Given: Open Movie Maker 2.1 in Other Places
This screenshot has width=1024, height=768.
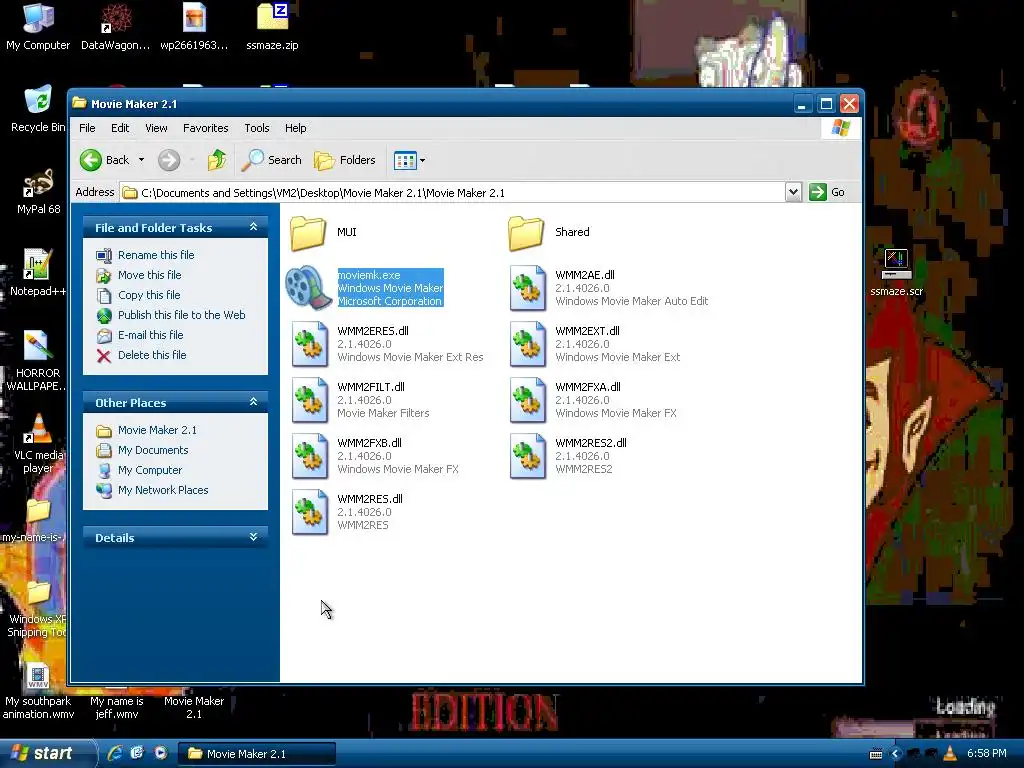Looking at the screenshot, I should pos(157,430).
